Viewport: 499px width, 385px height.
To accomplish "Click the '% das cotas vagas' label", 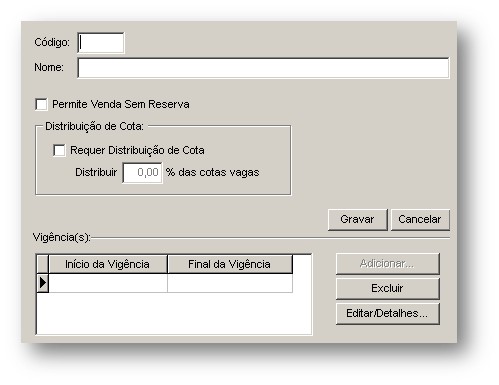I will click(213, 173).
